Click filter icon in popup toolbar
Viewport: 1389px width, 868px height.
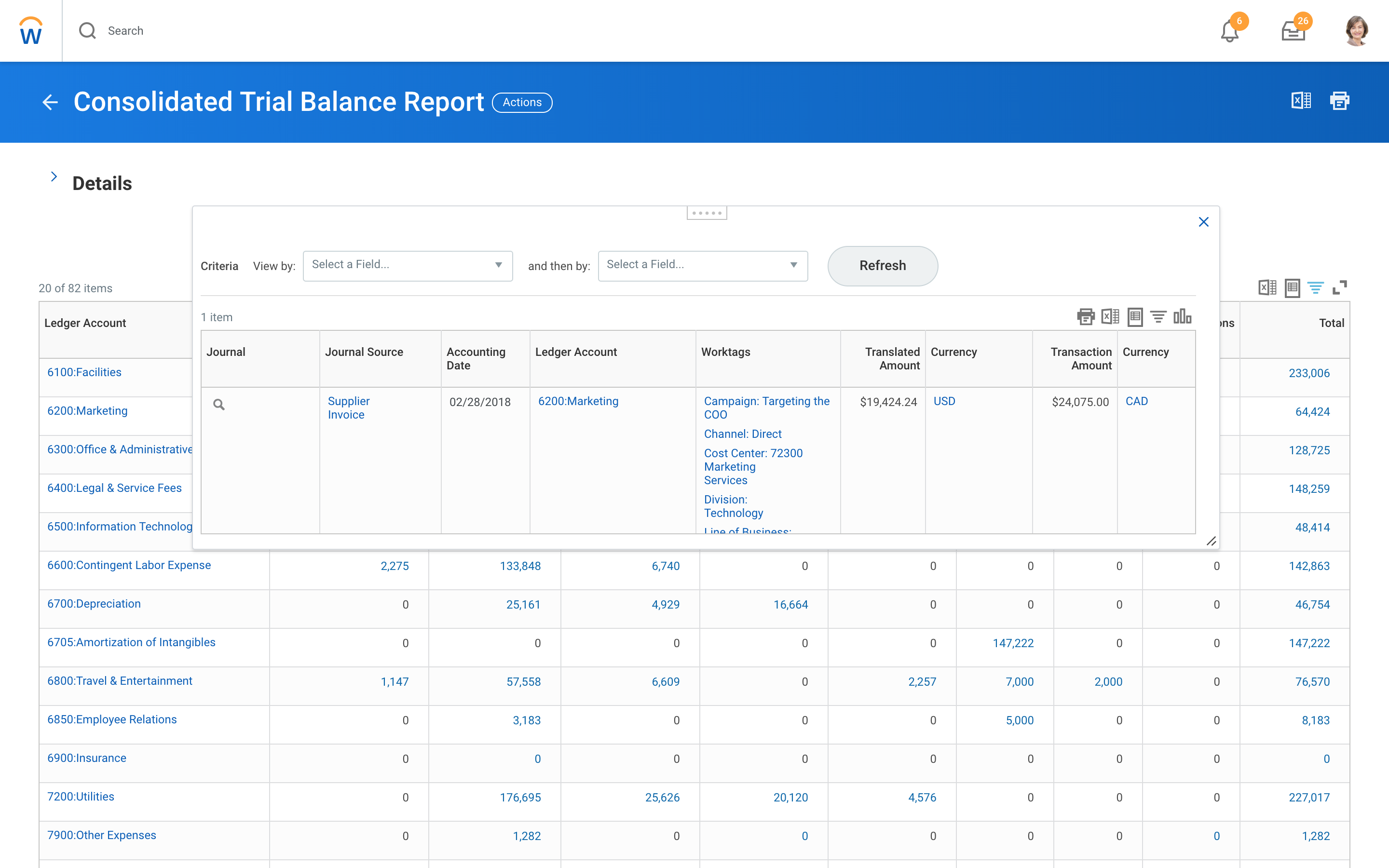tap(1158, 316)
